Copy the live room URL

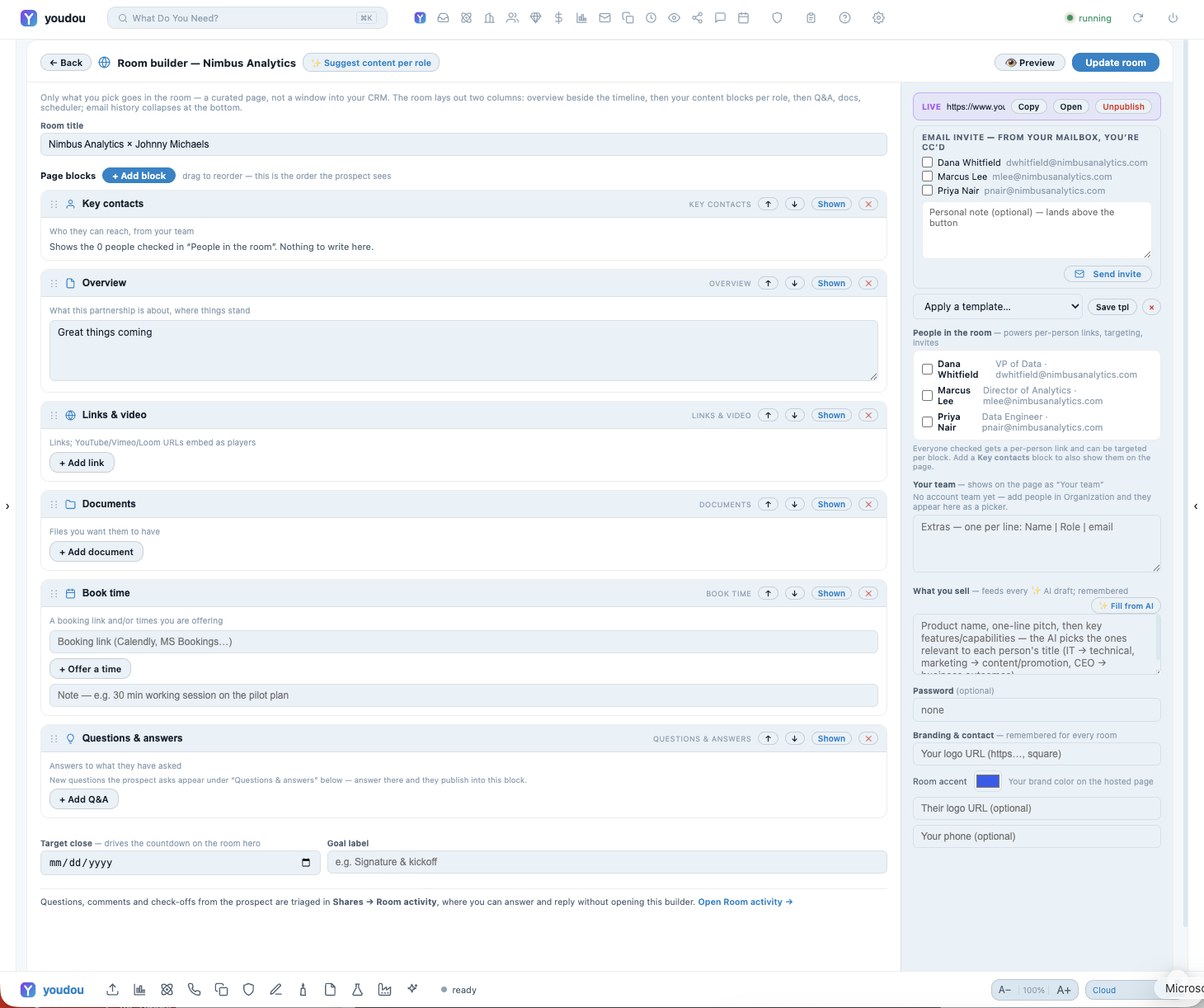[1028, 106]
